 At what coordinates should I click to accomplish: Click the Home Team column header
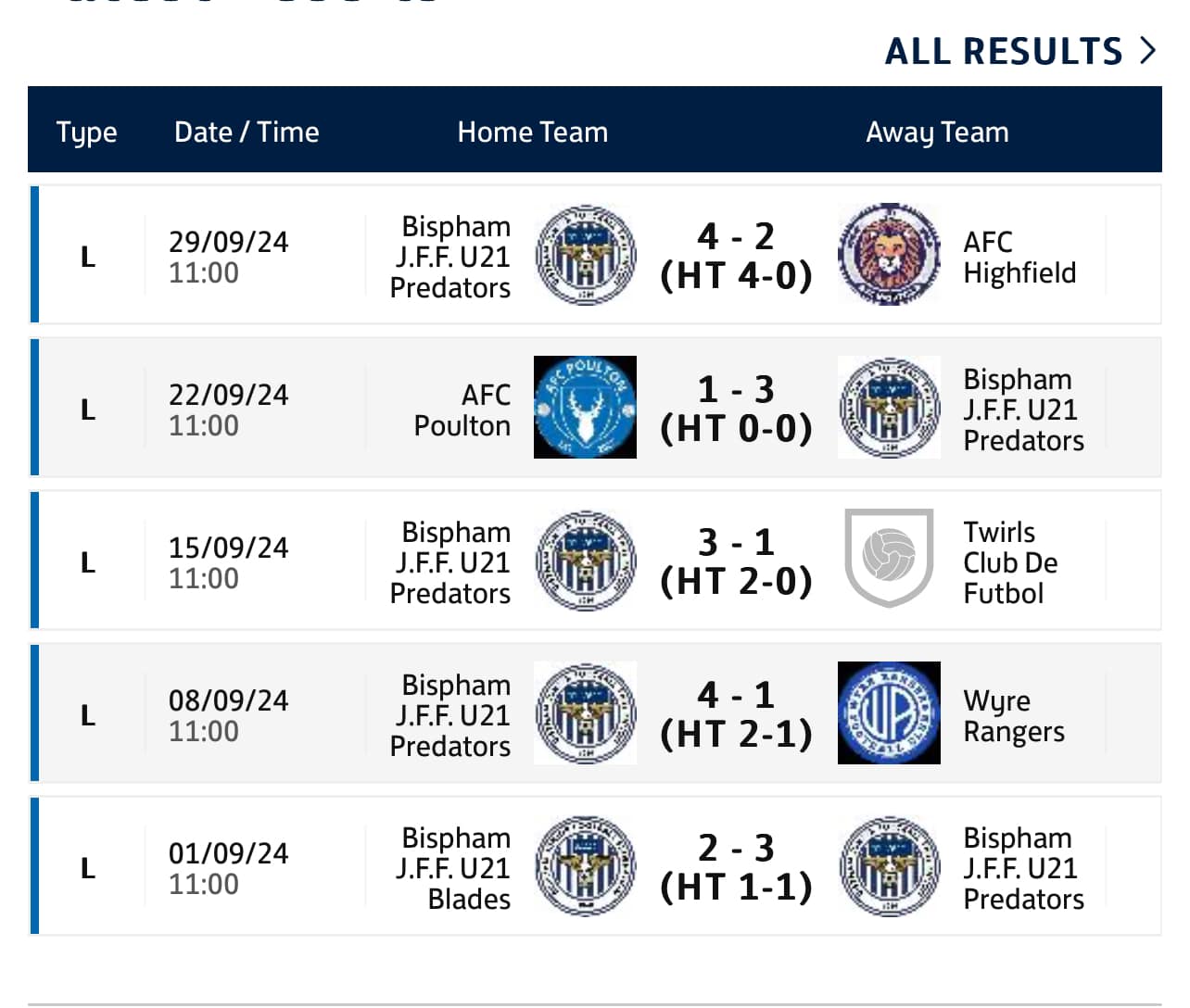[533, 132]
